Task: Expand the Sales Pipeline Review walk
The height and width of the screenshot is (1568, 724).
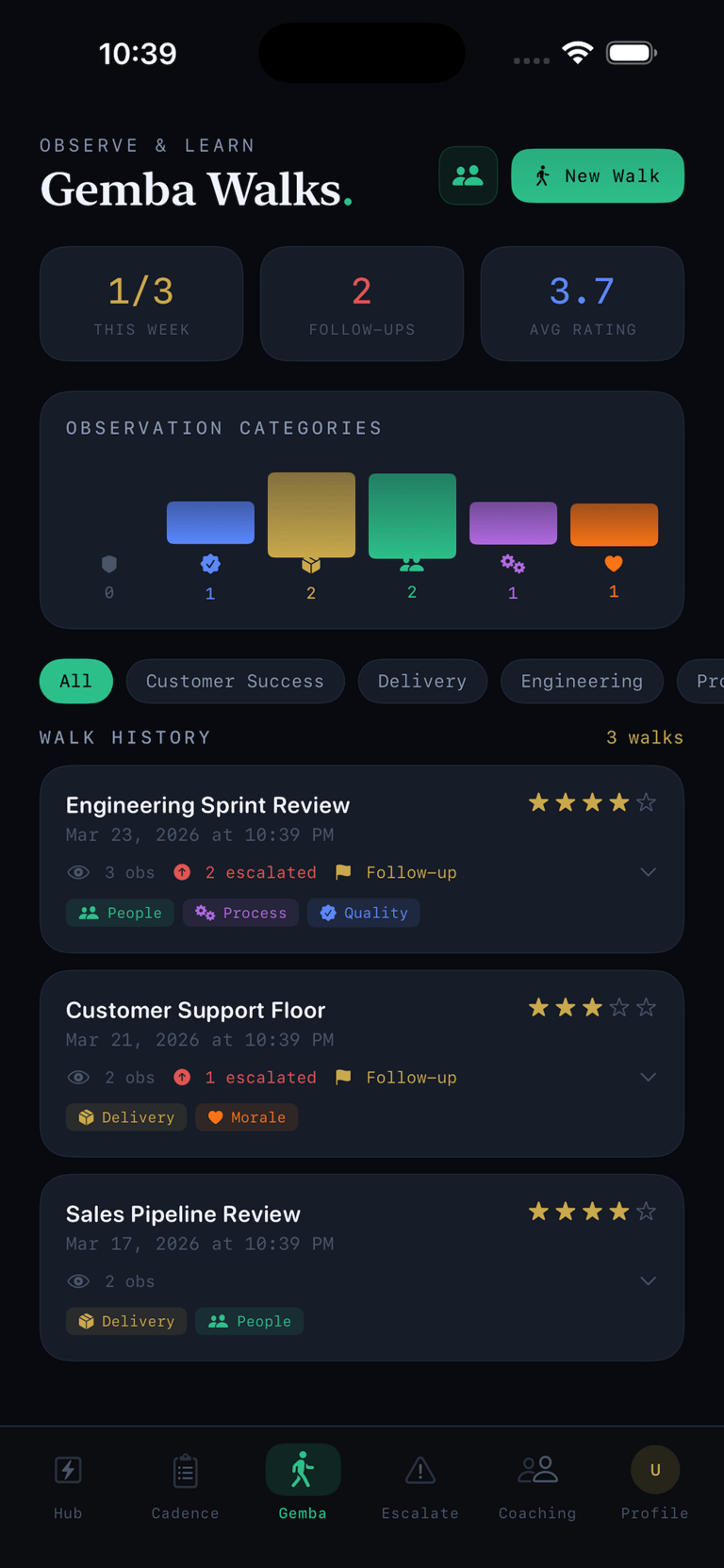Action: click(x=648, y=1280)
